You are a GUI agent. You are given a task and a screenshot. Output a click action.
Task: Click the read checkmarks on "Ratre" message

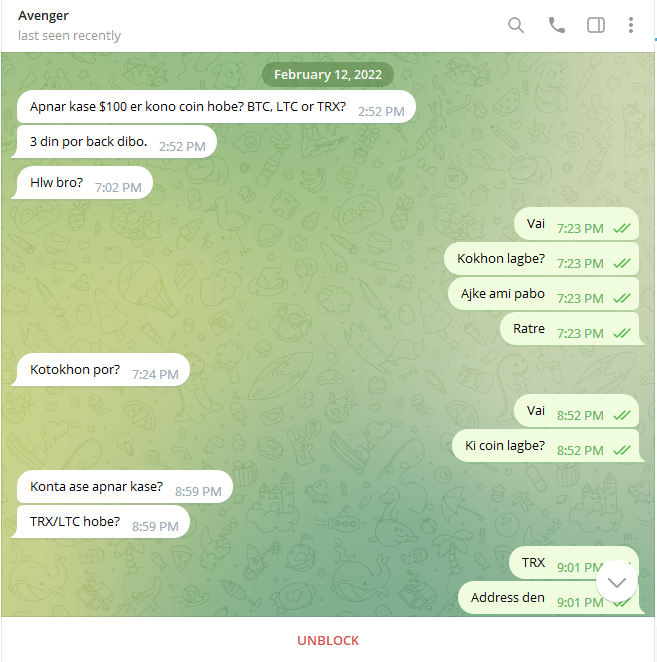coord(622,334)
